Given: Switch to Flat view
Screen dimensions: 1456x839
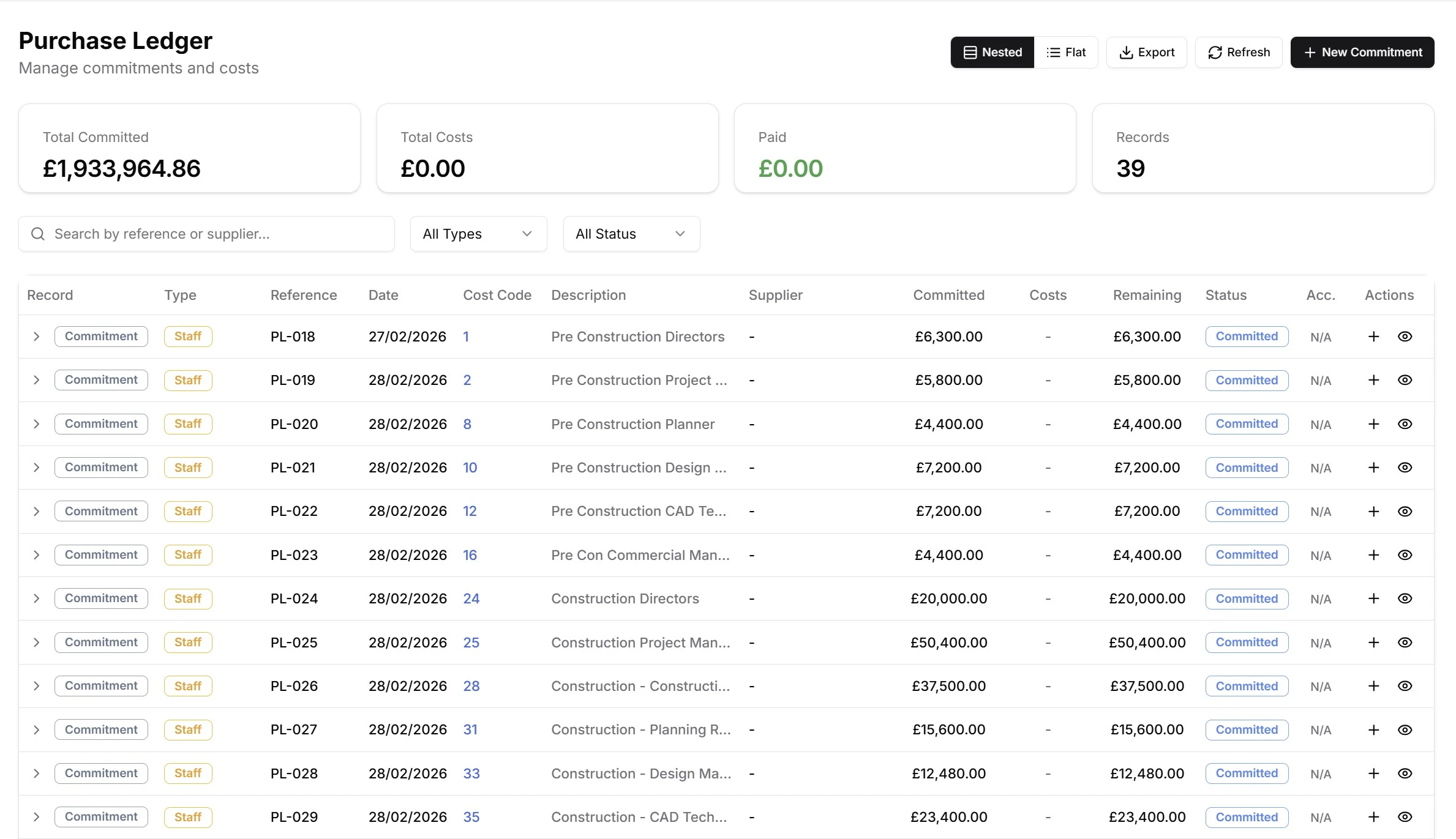Looking at the screenshot, I should coord(1066,52).
